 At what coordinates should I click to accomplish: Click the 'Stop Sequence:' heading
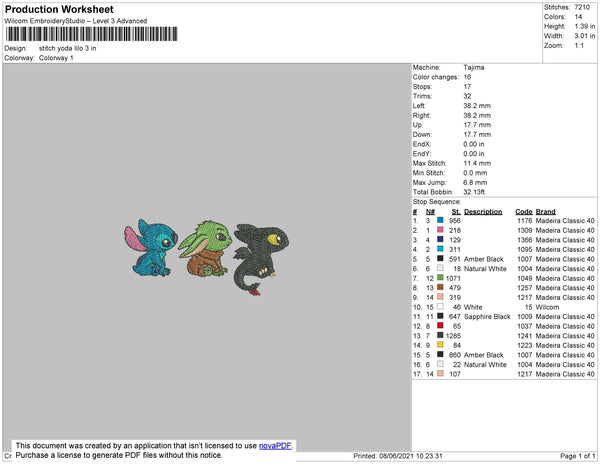(x=437, y=202)
